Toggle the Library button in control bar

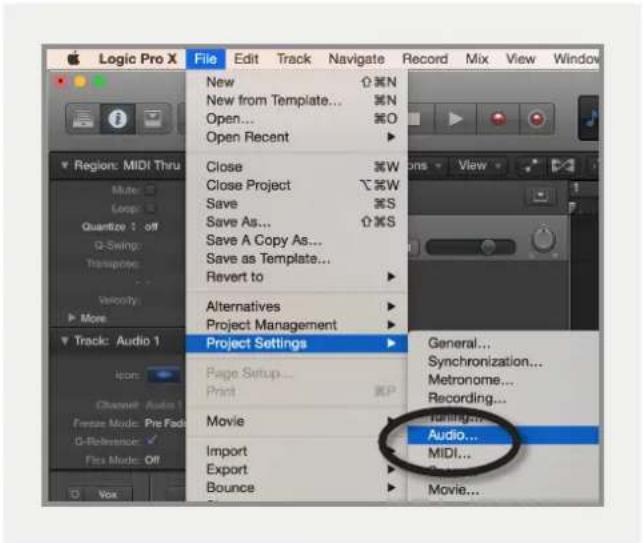click(x=83, y=119)
